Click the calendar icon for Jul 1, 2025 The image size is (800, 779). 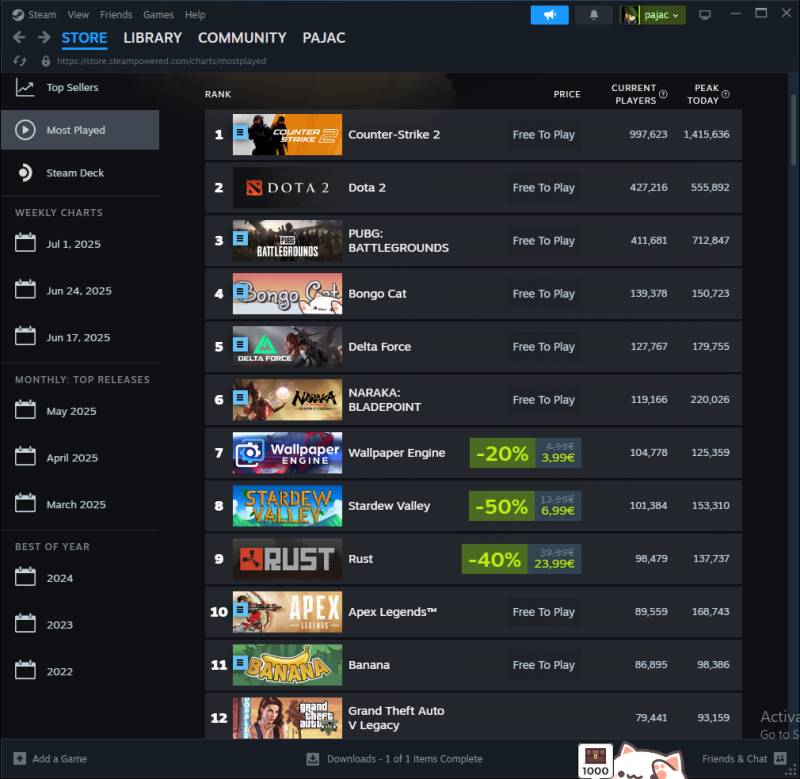[25, 242]
